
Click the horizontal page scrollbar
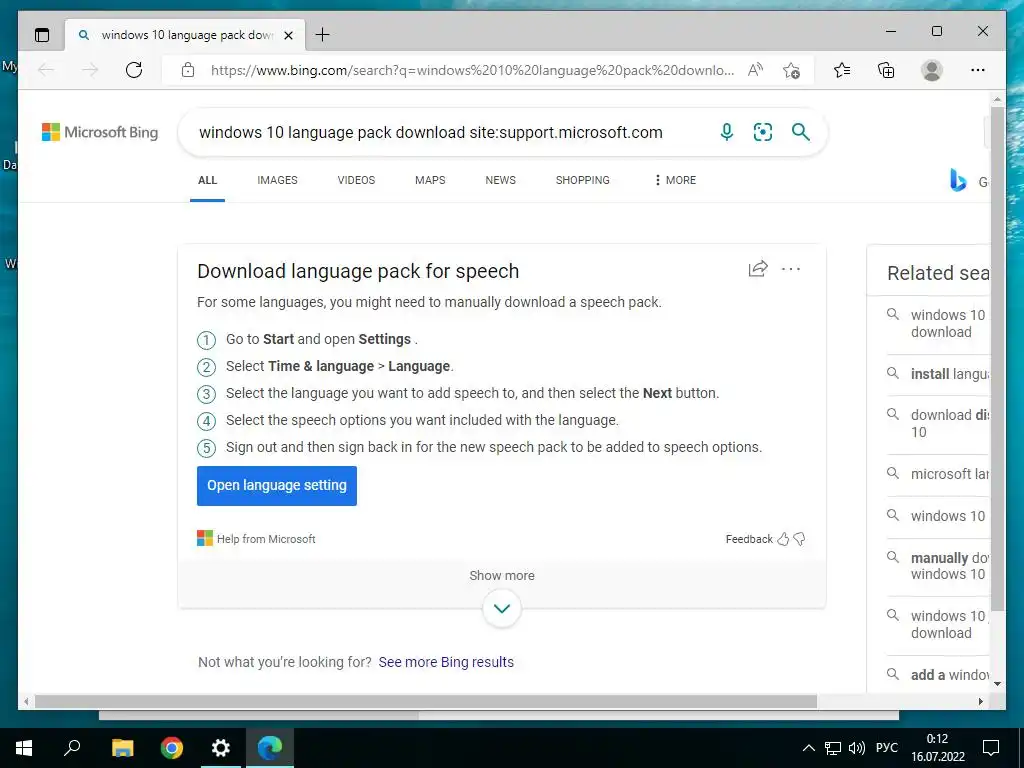[x=426, y=701]
